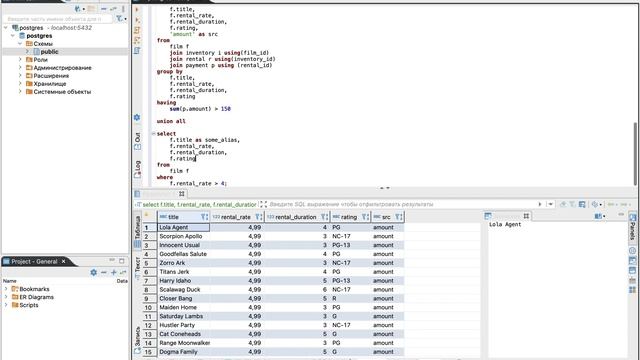Collapse the select statement fold marker
The width and height of the screenshot is (640, 360).
click(x=153, y=133)
